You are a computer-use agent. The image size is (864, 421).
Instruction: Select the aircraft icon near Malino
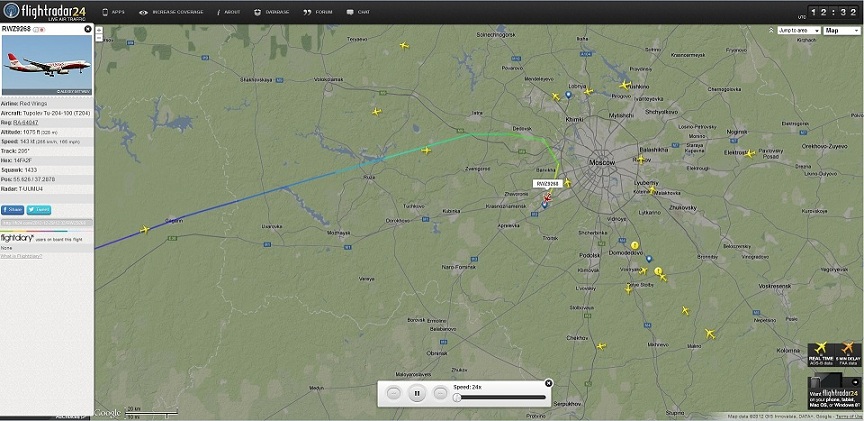click(x=710, y=333)
